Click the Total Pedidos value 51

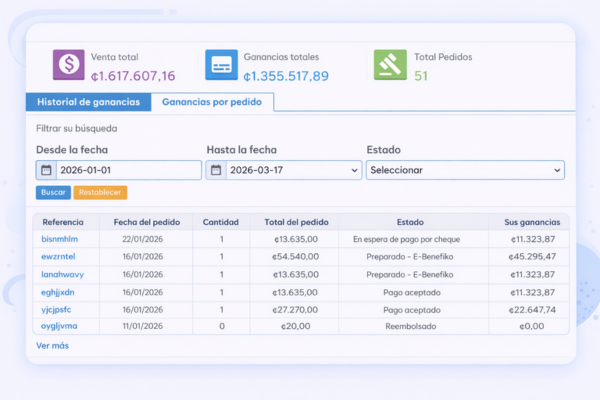coord(421,76)
